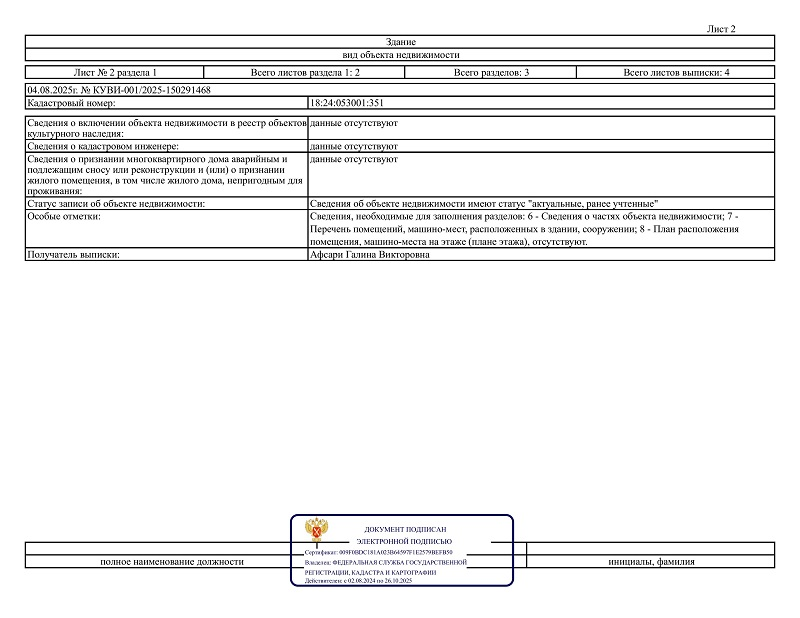Image resolution: width=800 pixels, height=618 pixels.
Task: Click the "Всего листов выписки: 4" cell
Action: 676,73
